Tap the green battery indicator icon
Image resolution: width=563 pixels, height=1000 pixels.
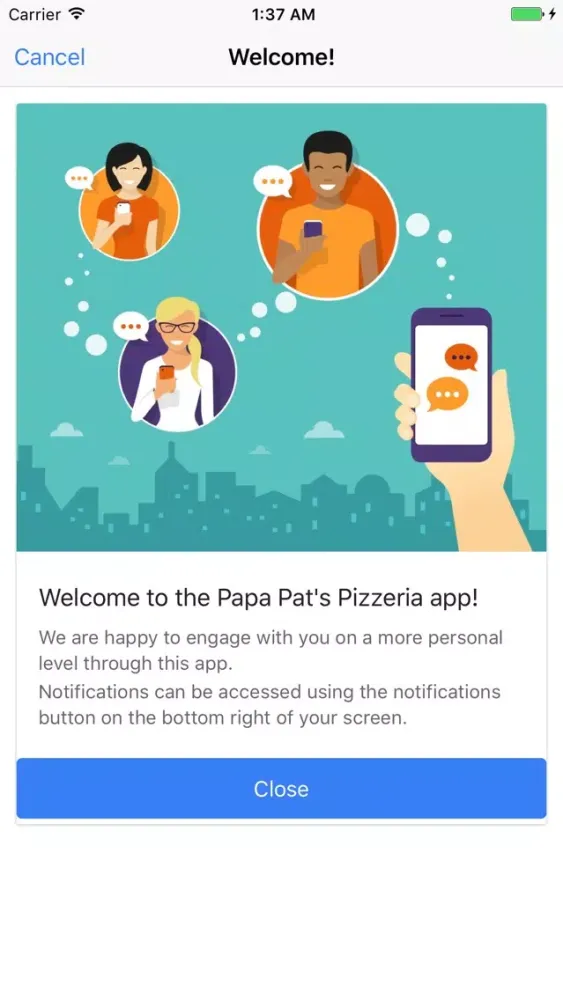[x=527, y=14]
